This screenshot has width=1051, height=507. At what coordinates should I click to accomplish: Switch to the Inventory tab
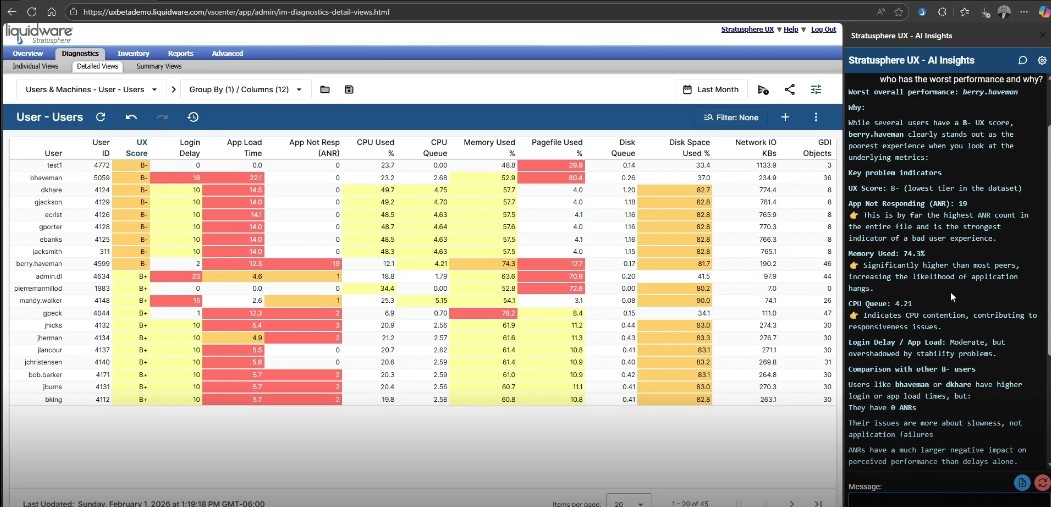tap(133, 53)
